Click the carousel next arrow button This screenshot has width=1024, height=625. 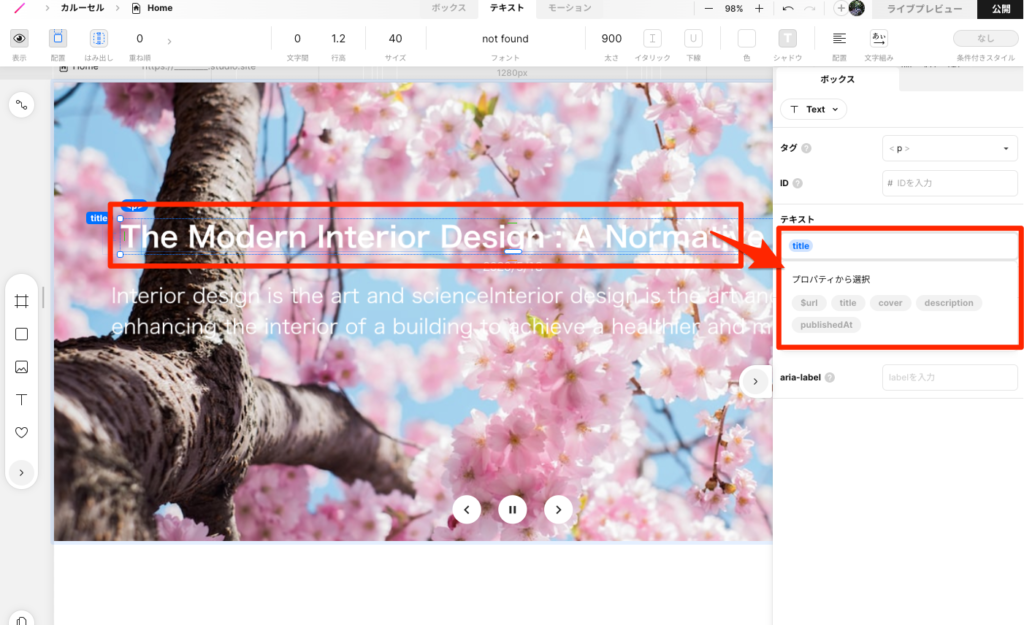tap(558, 509)
